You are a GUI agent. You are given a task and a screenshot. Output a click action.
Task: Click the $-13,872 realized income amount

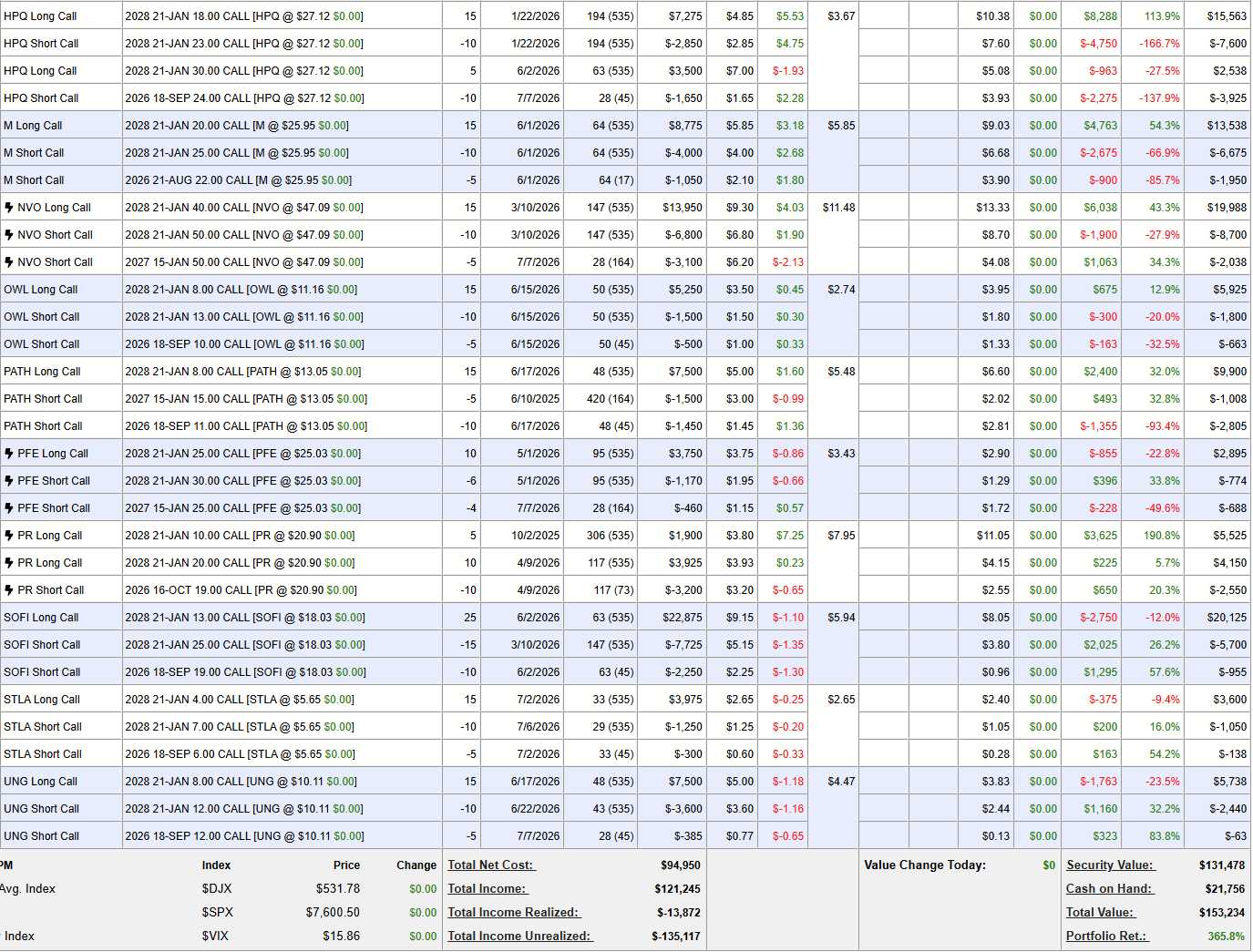pyautogui.click(x=679, y=913)
